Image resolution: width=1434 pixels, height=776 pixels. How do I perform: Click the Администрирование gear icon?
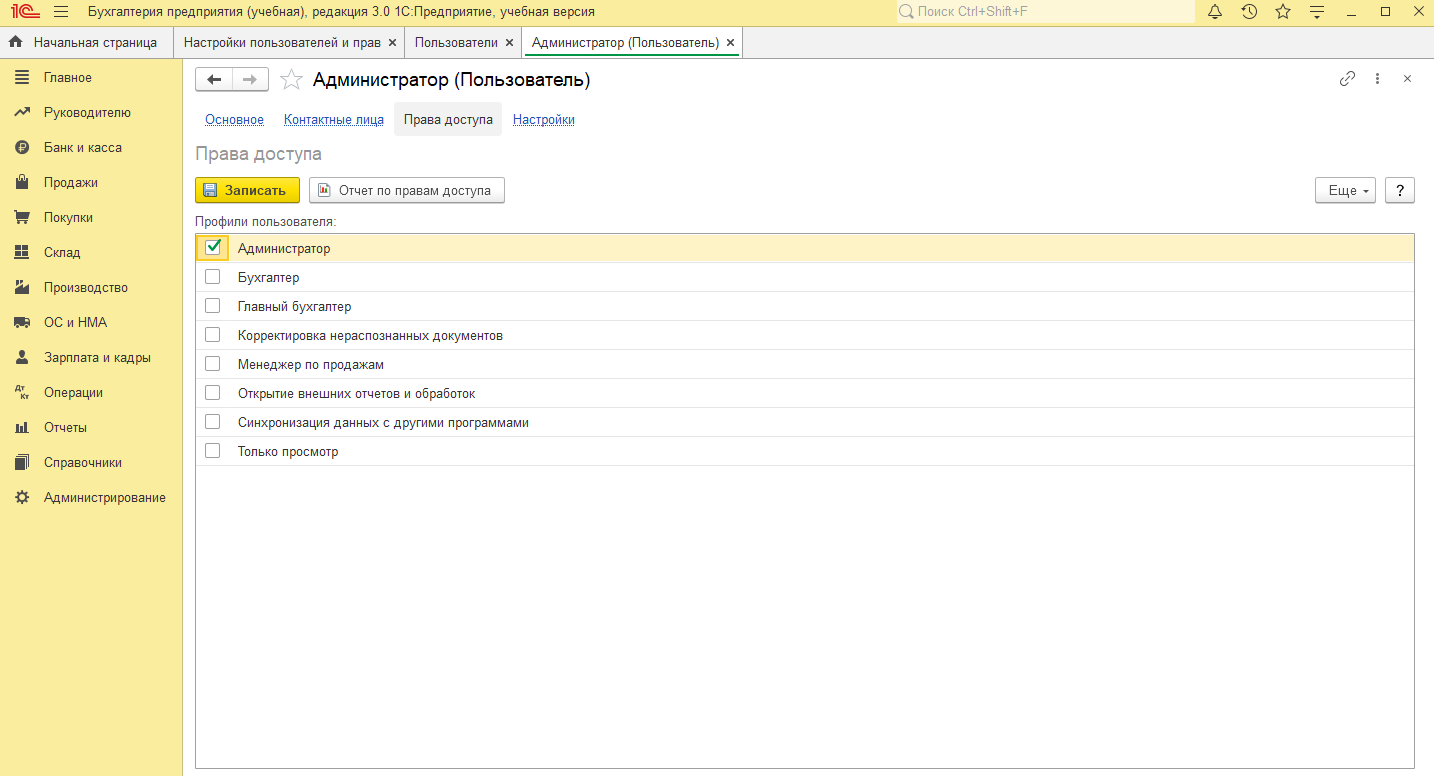[x=22, y=498]
